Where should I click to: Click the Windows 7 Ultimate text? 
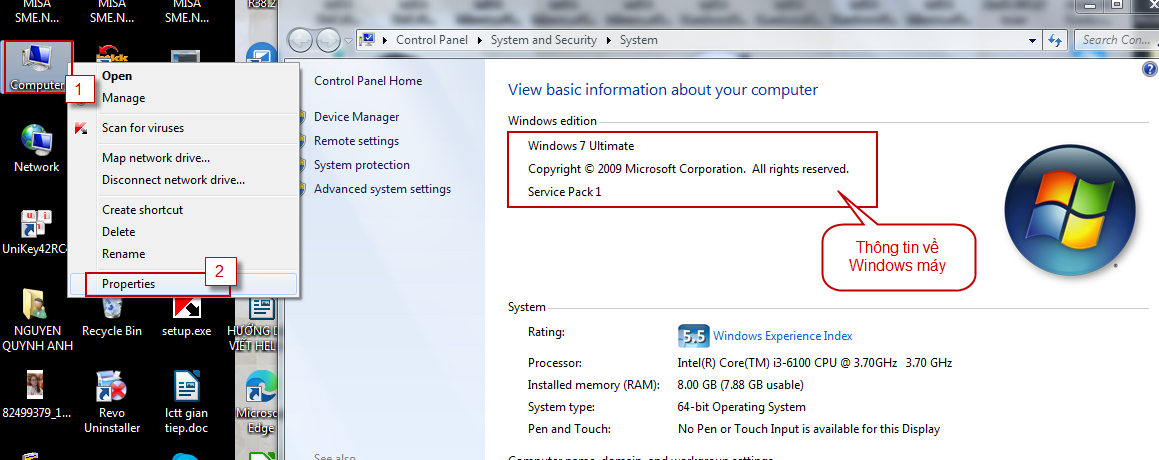pos(581,146)
